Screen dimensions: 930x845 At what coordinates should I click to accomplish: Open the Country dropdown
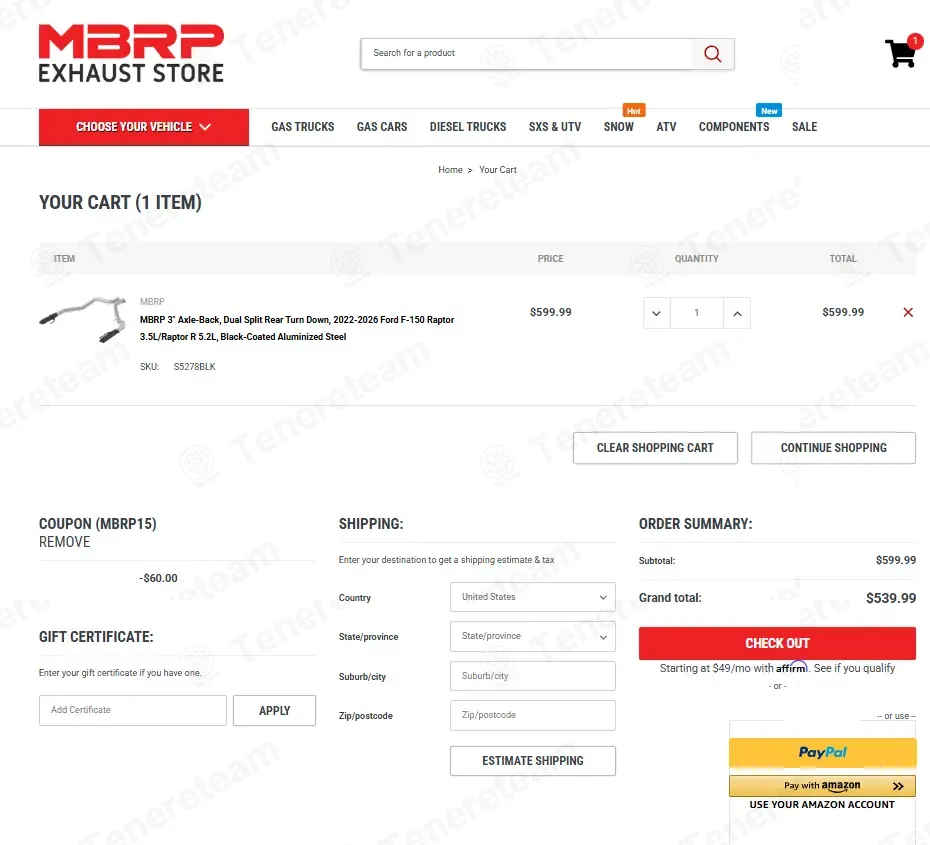(x=533, y=597)
